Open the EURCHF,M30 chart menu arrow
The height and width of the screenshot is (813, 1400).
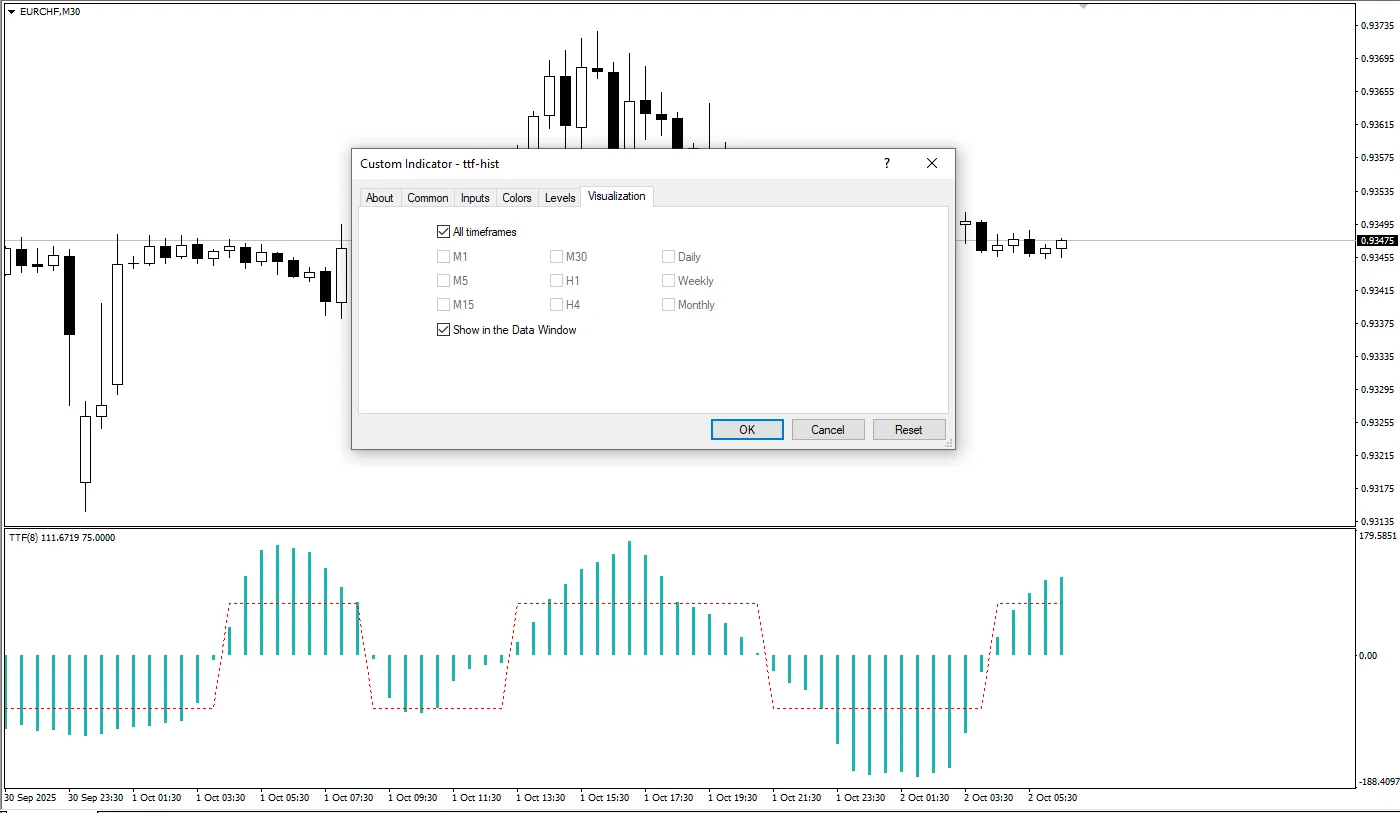[x=12, y=11]
